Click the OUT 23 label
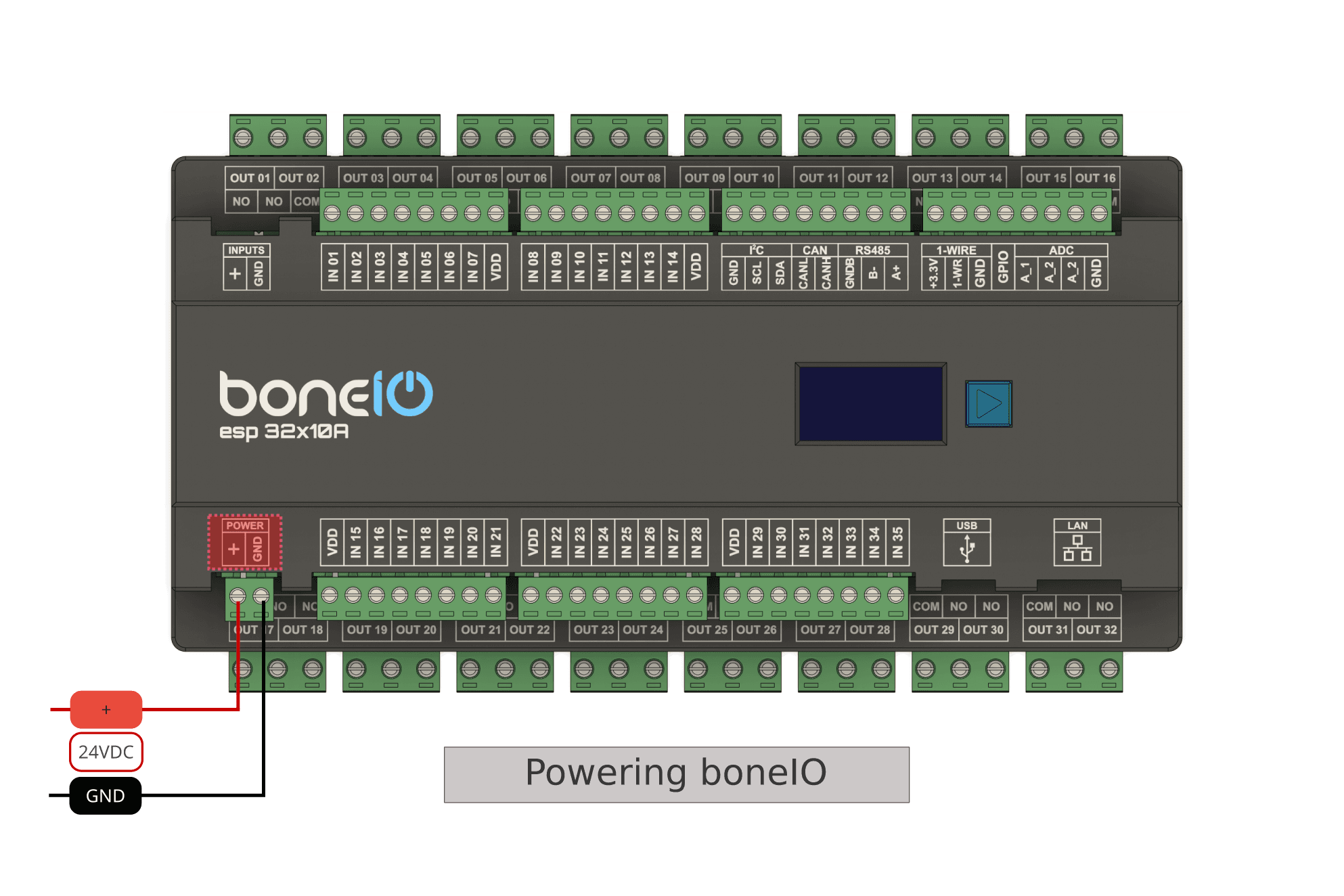 pos(593,629)
